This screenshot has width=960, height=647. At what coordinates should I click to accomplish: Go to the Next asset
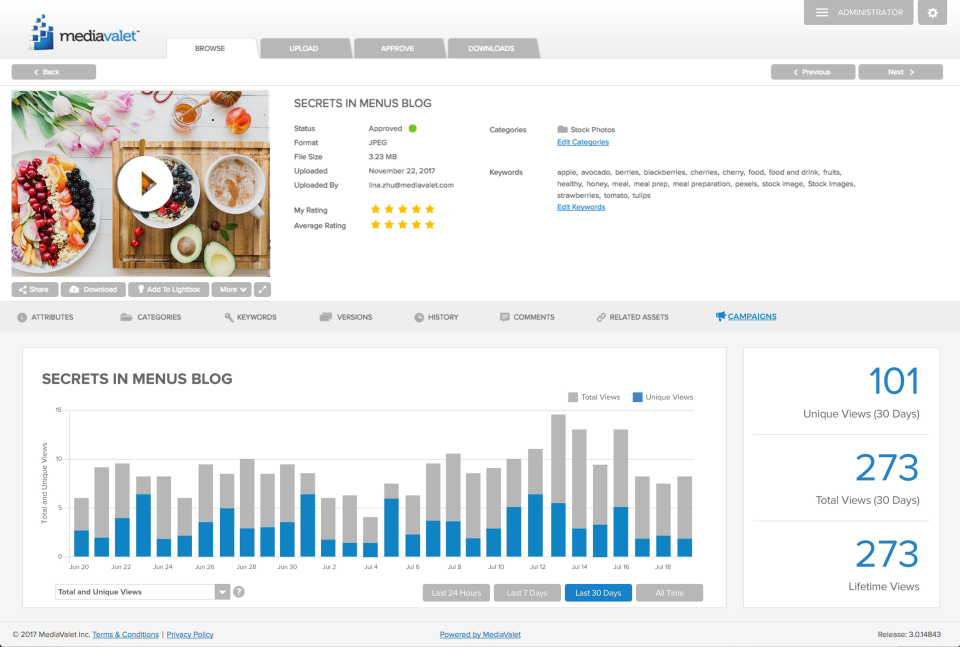[x=900, y=72]
